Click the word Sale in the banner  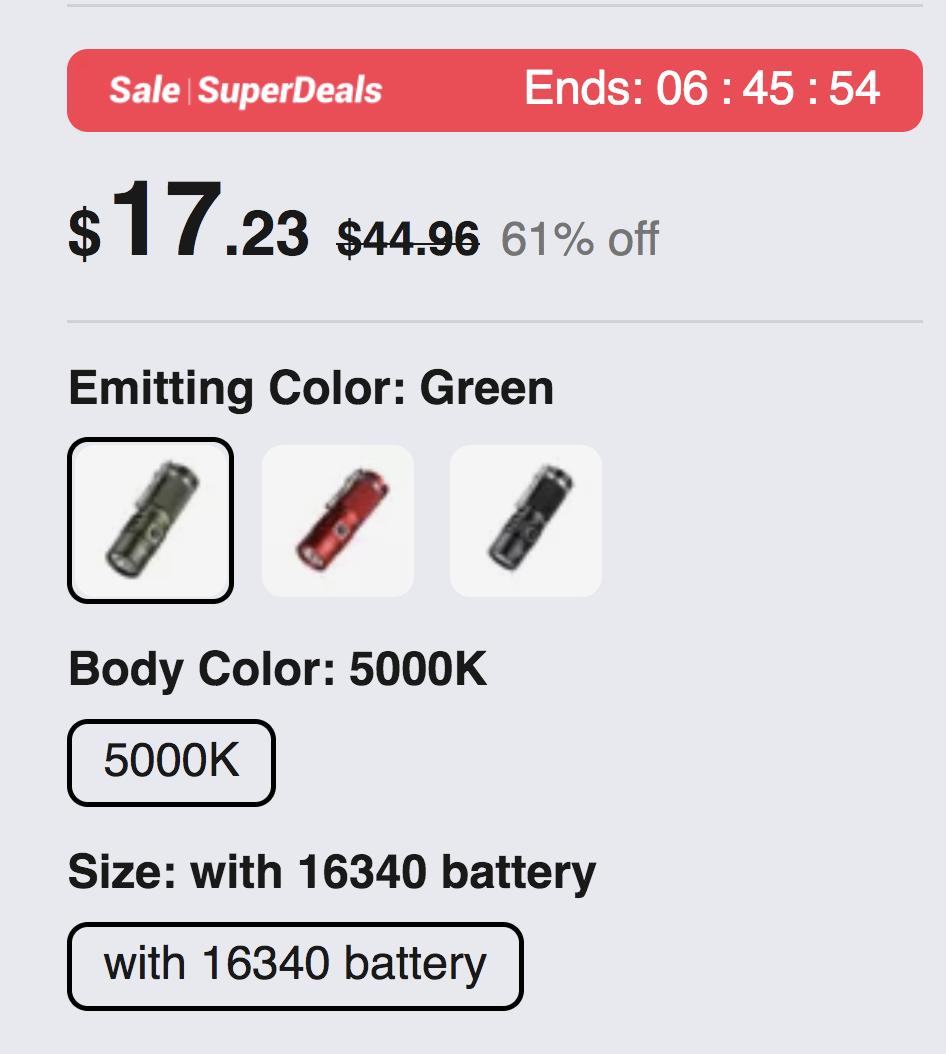(145, 90)
